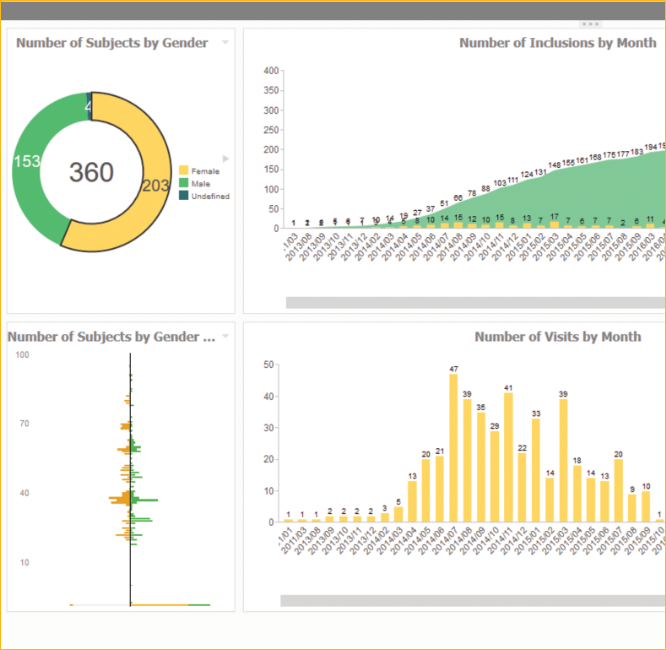Click the 360 total in donut center

pos(91,172)
